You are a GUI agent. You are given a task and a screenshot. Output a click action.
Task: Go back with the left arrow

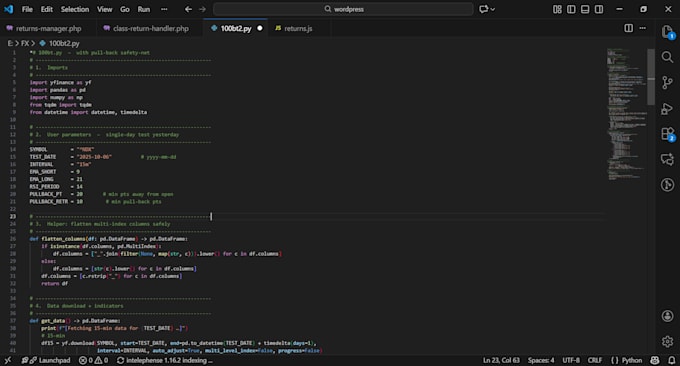point(188,9)
